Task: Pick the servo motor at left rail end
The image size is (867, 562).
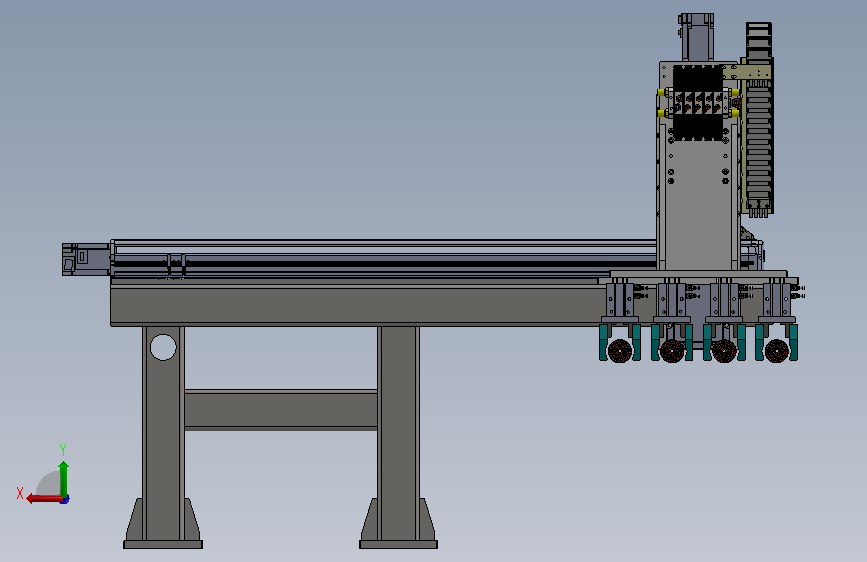Action: click(86, 259)
